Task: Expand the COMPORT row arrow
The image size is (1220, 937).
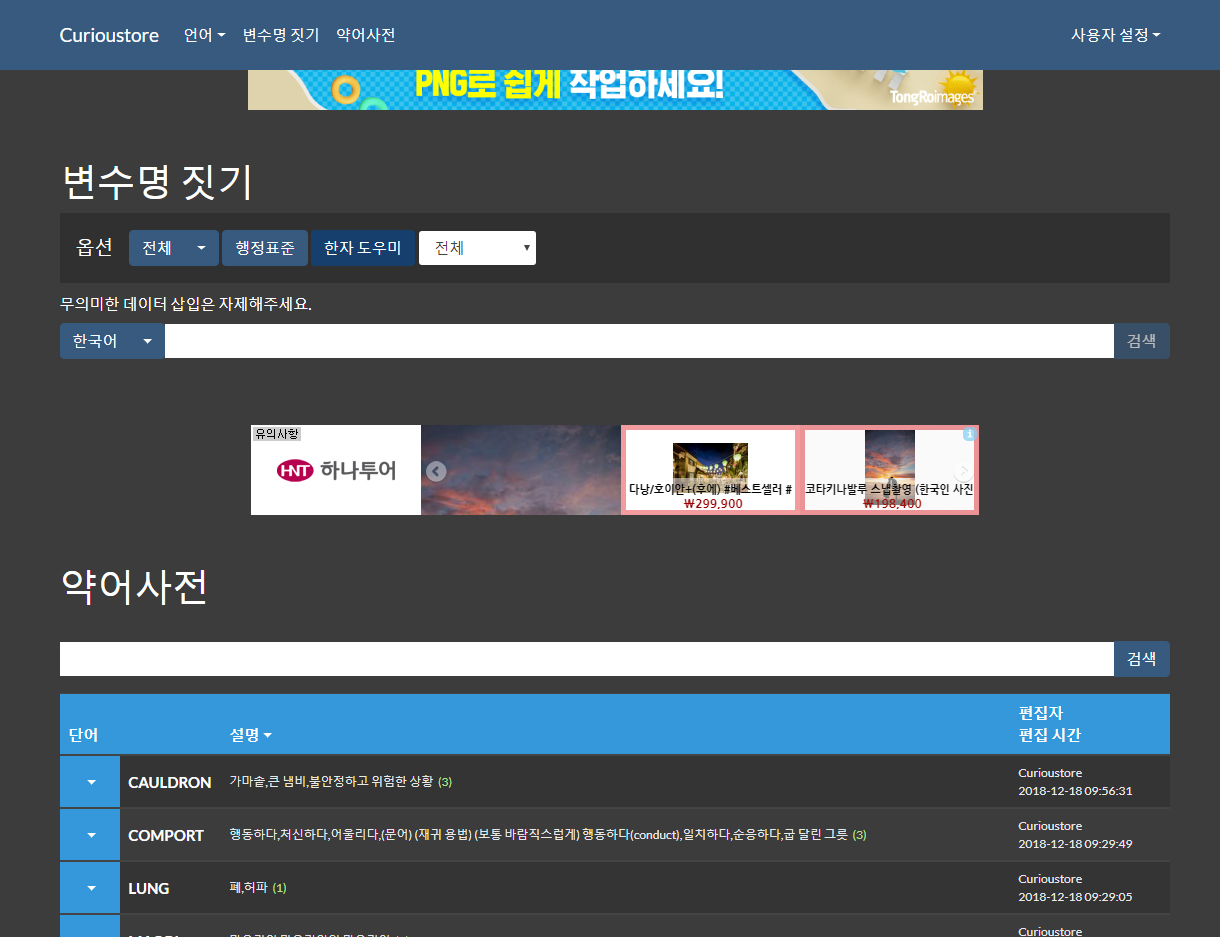Action: pyautogui.click(x=90, y=835)
